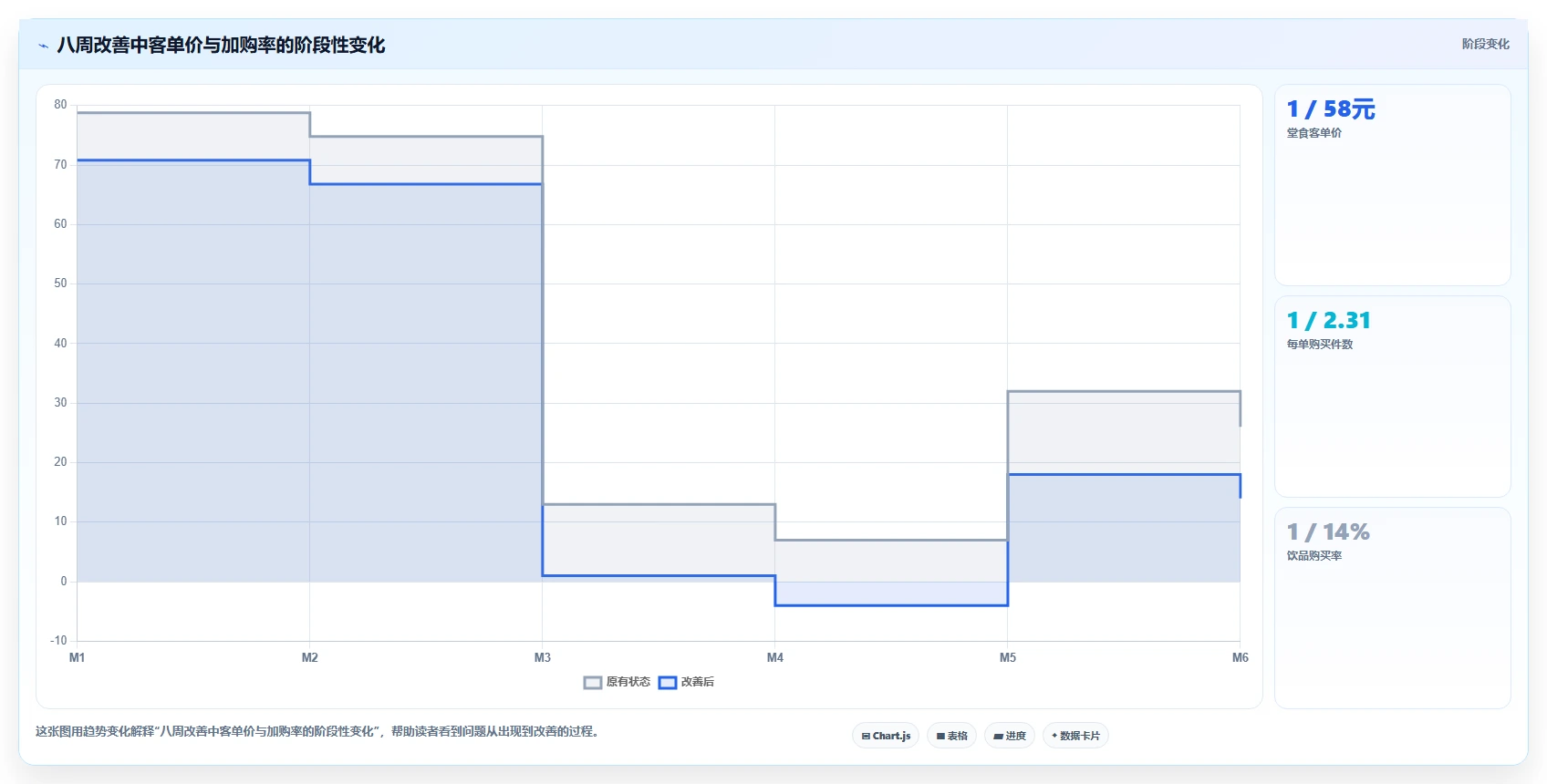
Task: Click the icon inside the 进度 tag
Action: [998, 737]
